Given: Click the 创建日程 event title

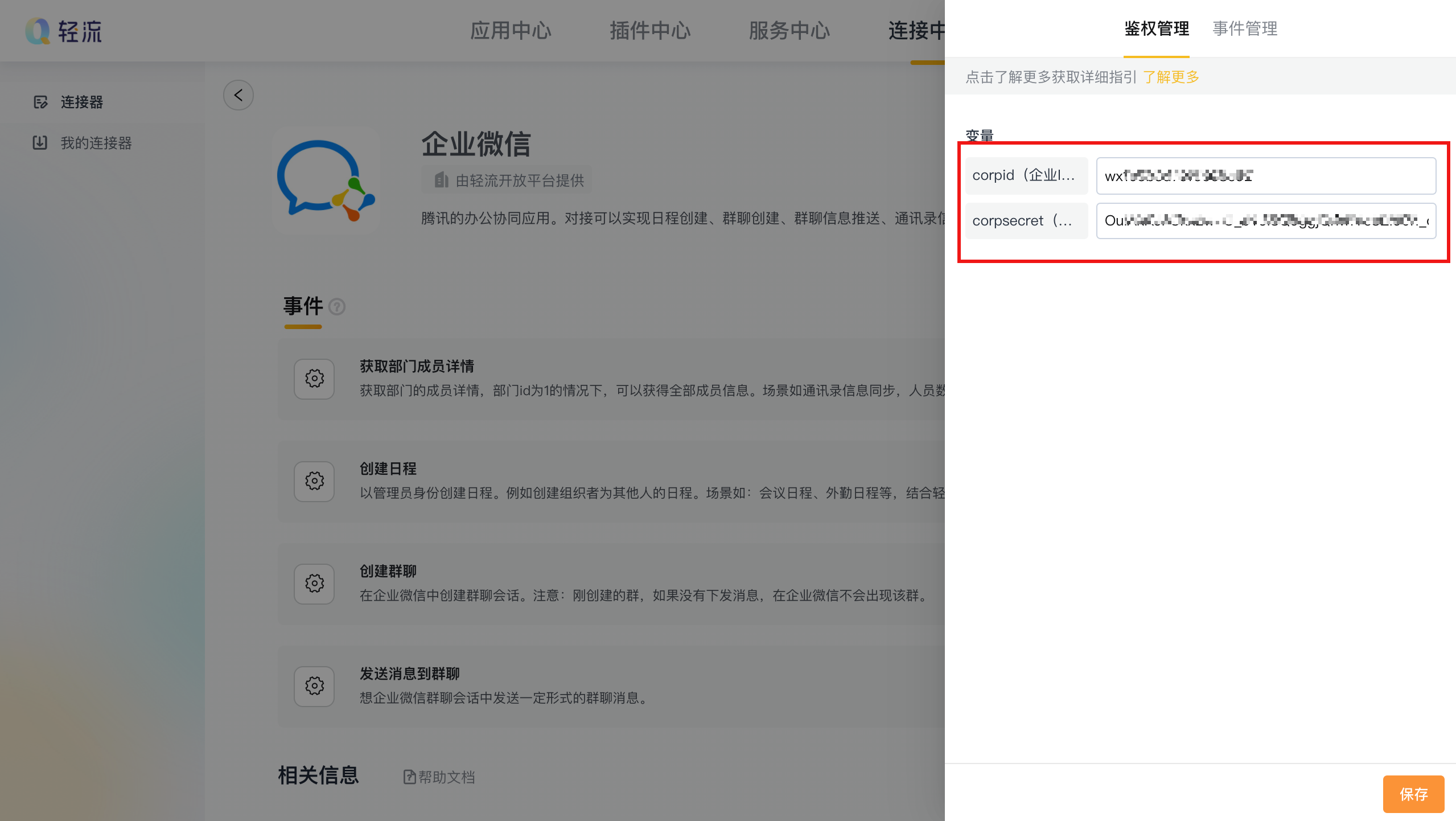Looking at the screenshot, I should (388, 469).
